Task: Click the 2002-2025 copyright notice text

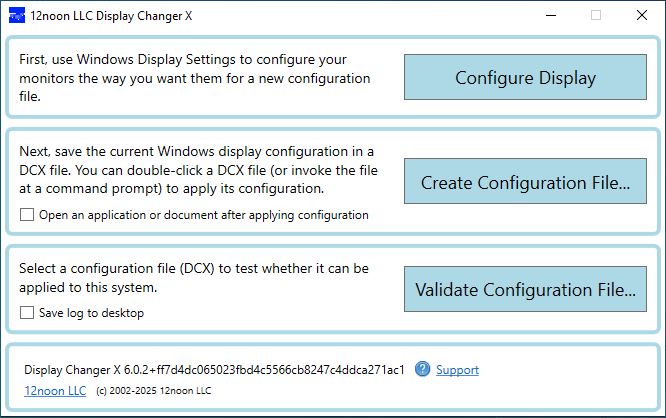Action: 154,391
